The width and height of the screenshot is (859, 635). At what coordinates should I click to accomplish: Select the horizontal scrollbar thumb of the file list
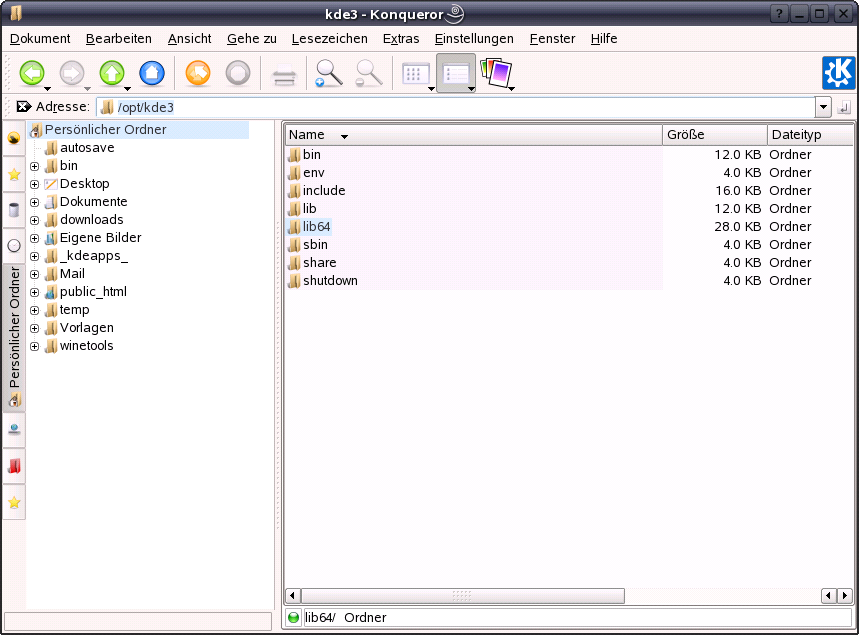(463, 596)
